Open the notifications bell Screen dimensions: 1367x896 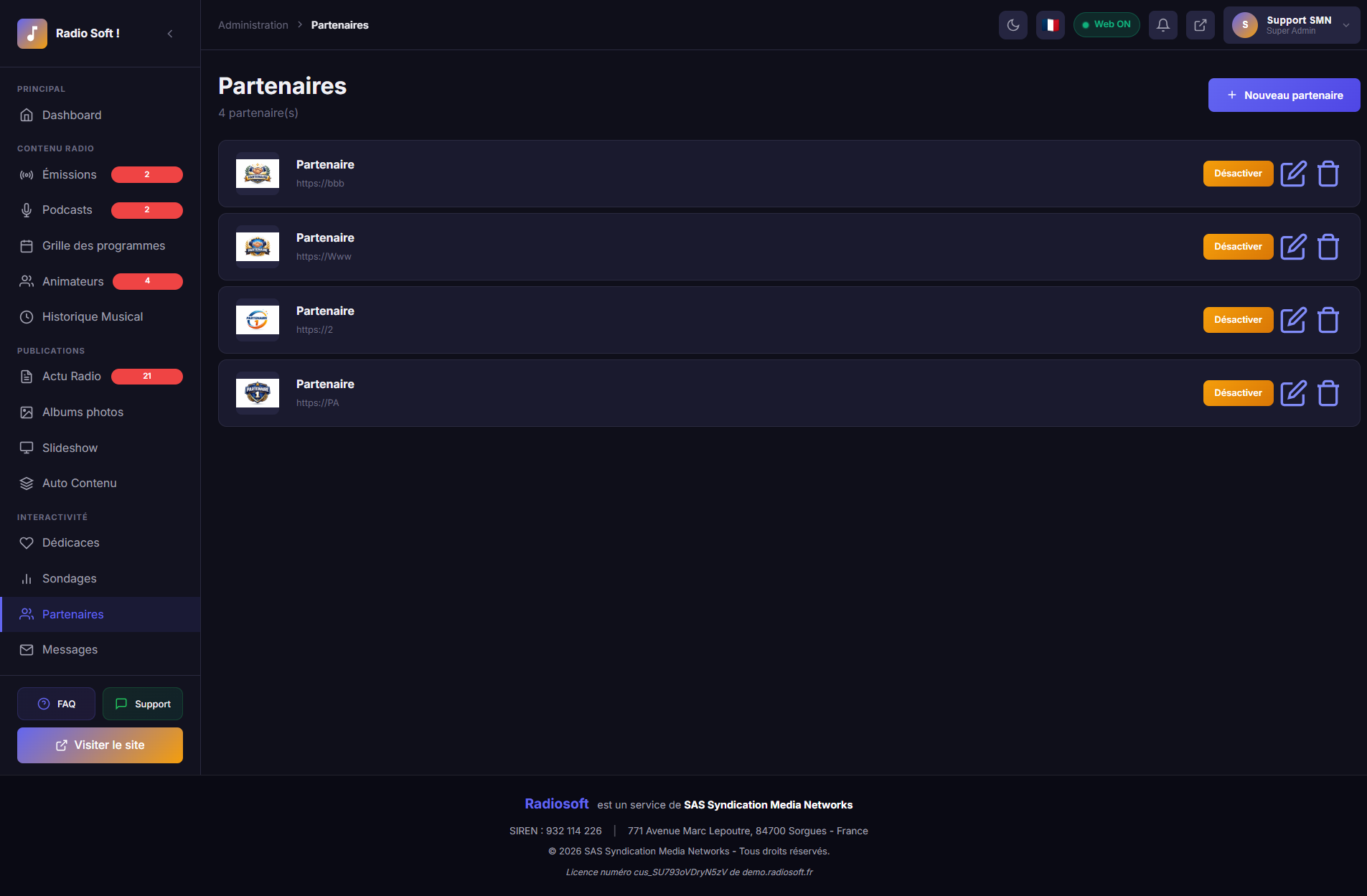(1162, 25)
